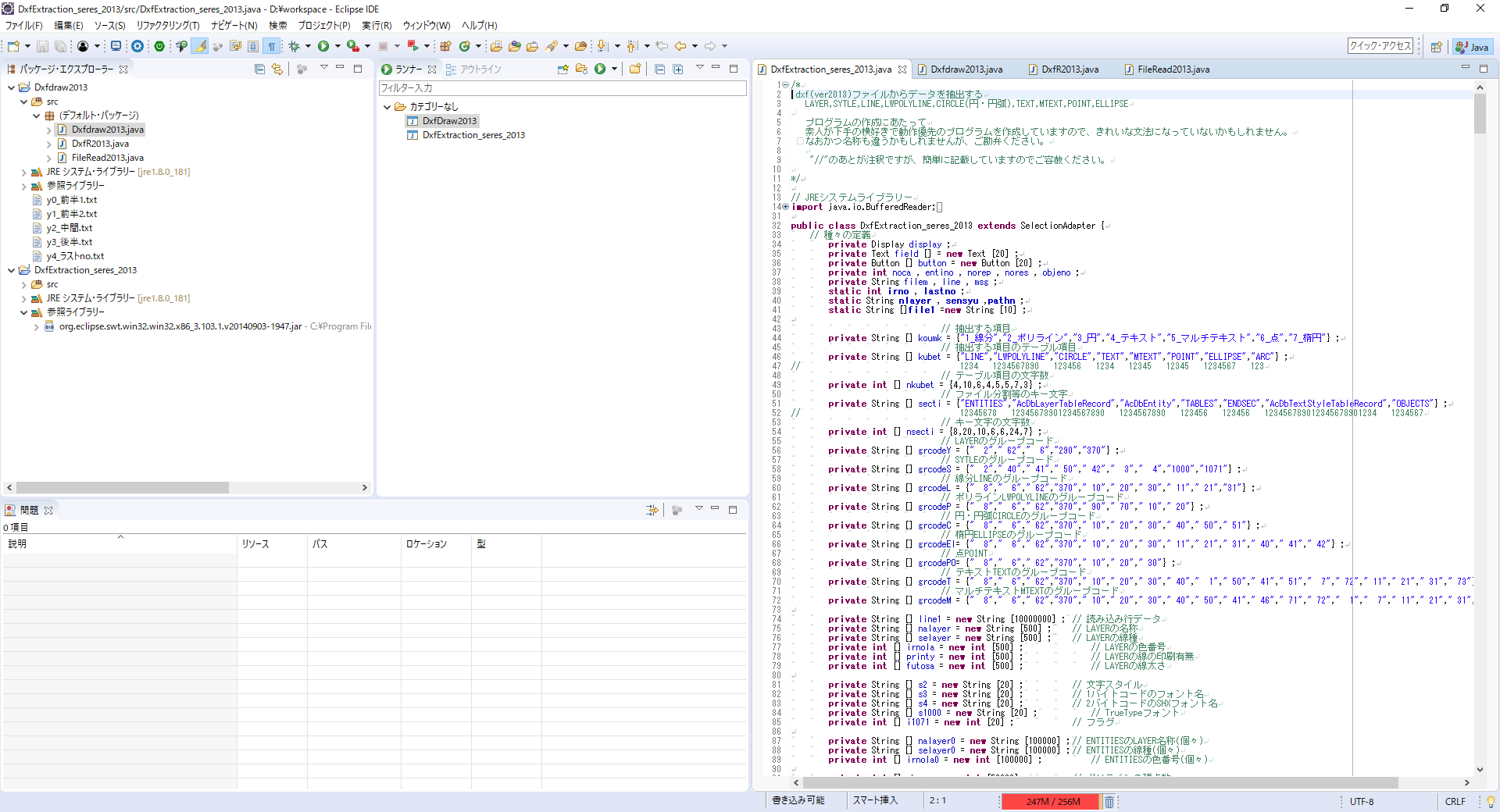Click the Search flashlight icon

pyautogui.click(x=552, y=47)
